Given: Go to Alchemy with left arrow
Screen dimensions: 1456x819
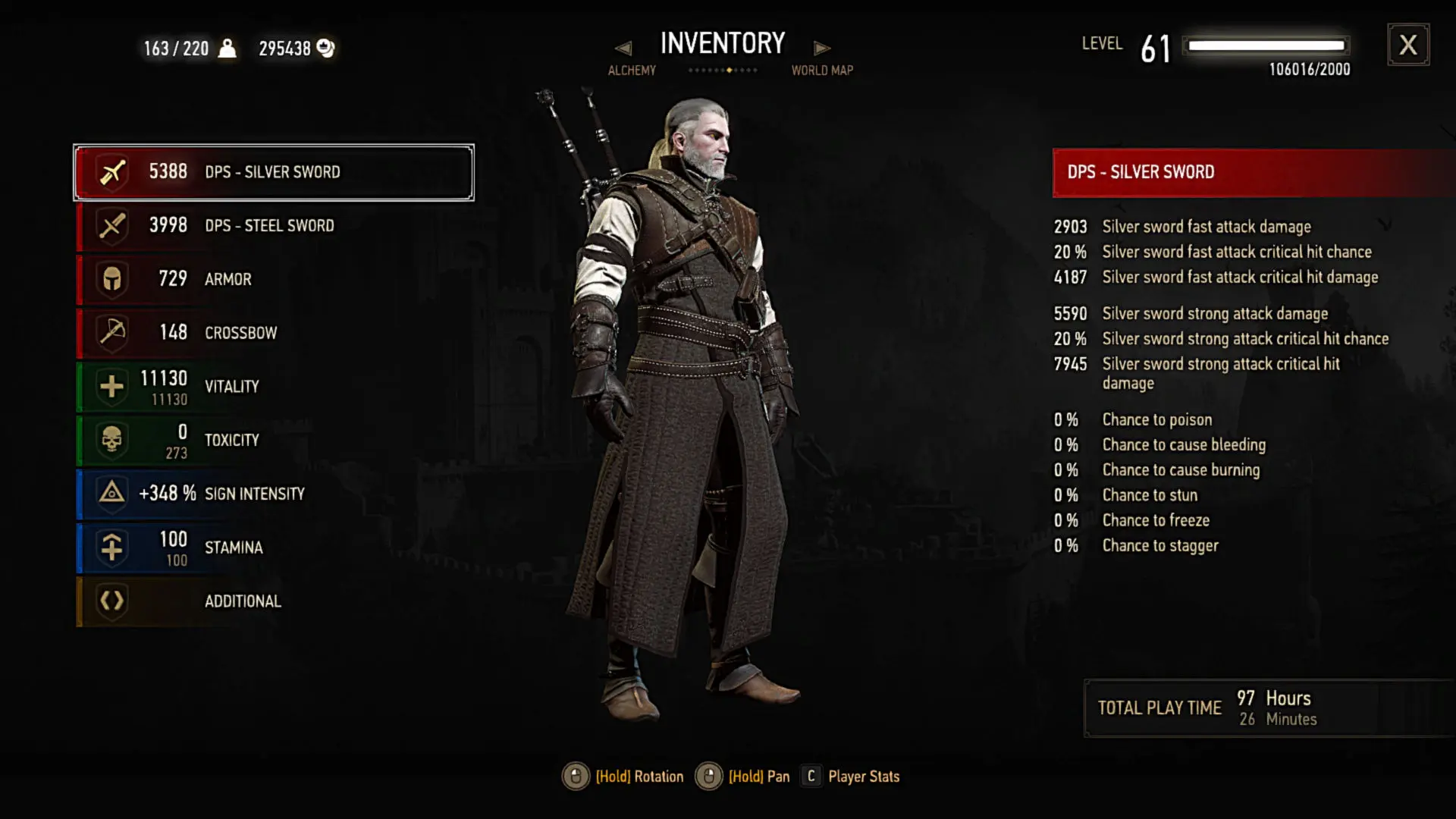Looking at the screenshot, I should (x=623, y=48).
